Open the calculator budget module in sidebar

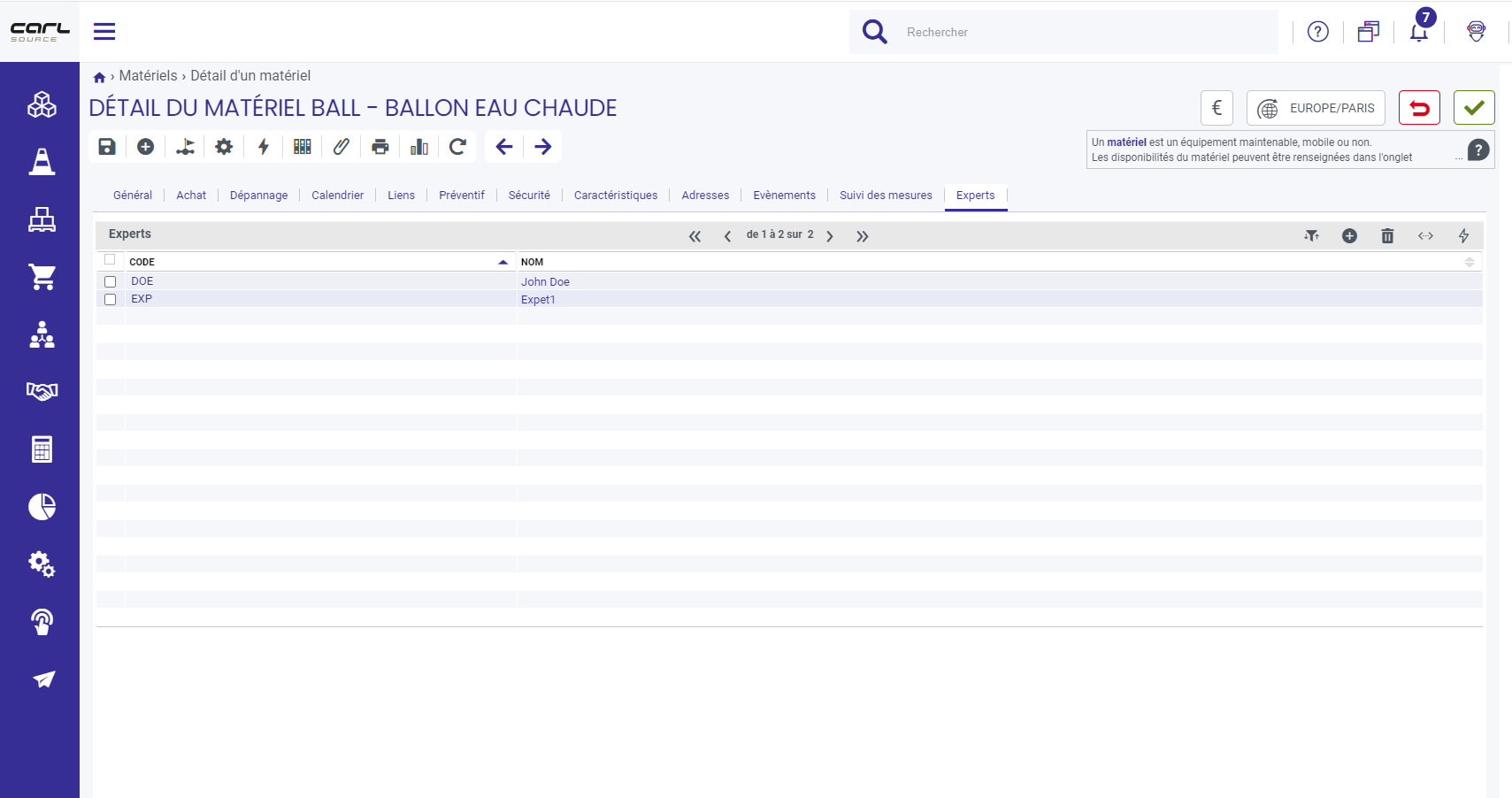click(x=42, y=449)
